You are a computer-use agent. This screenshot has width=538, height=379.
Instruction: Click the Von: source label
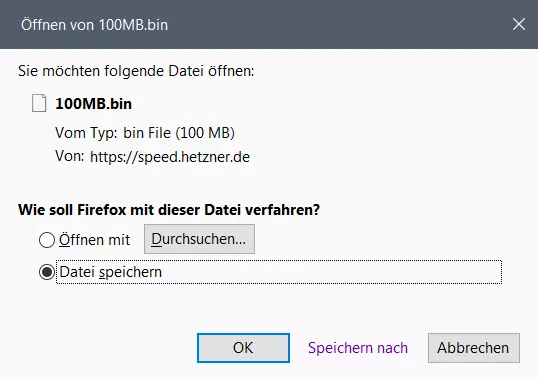(70, 156)
